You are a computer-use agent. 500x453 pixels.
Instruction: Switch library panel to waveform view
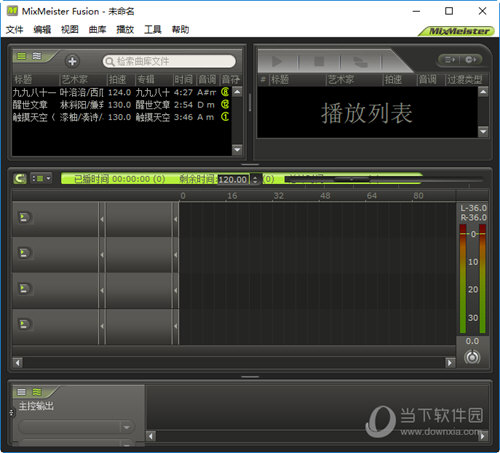coord(37,56)
